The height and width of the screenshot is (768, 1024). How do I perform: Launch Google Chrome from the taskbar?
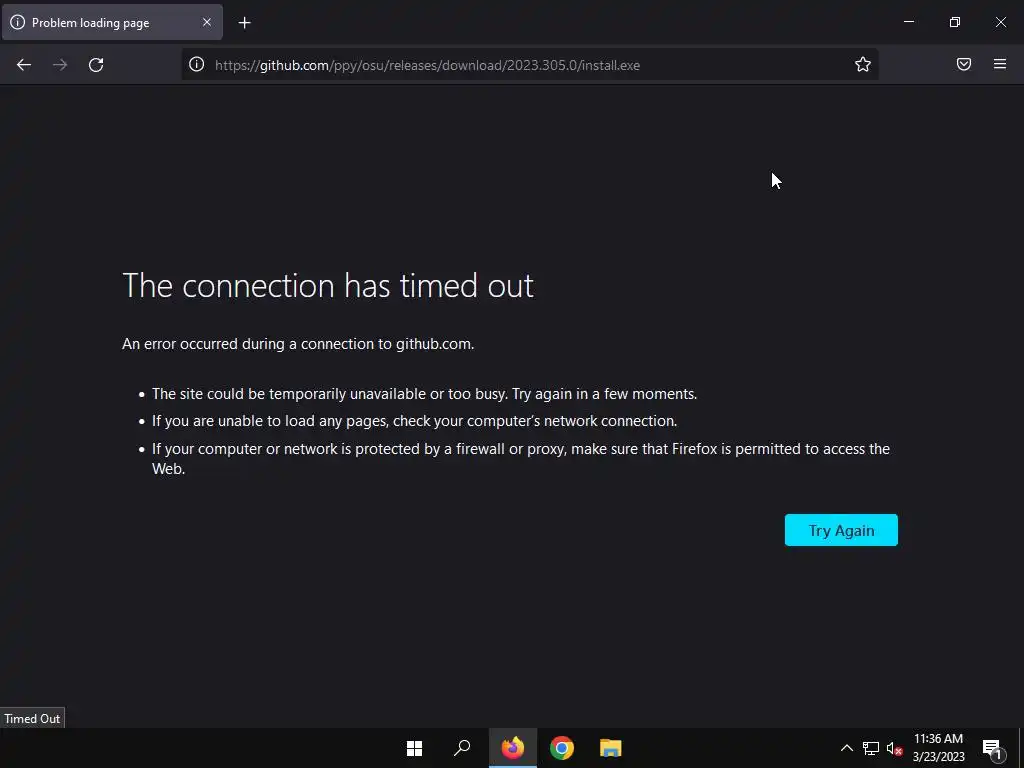[x=562, y=748]
